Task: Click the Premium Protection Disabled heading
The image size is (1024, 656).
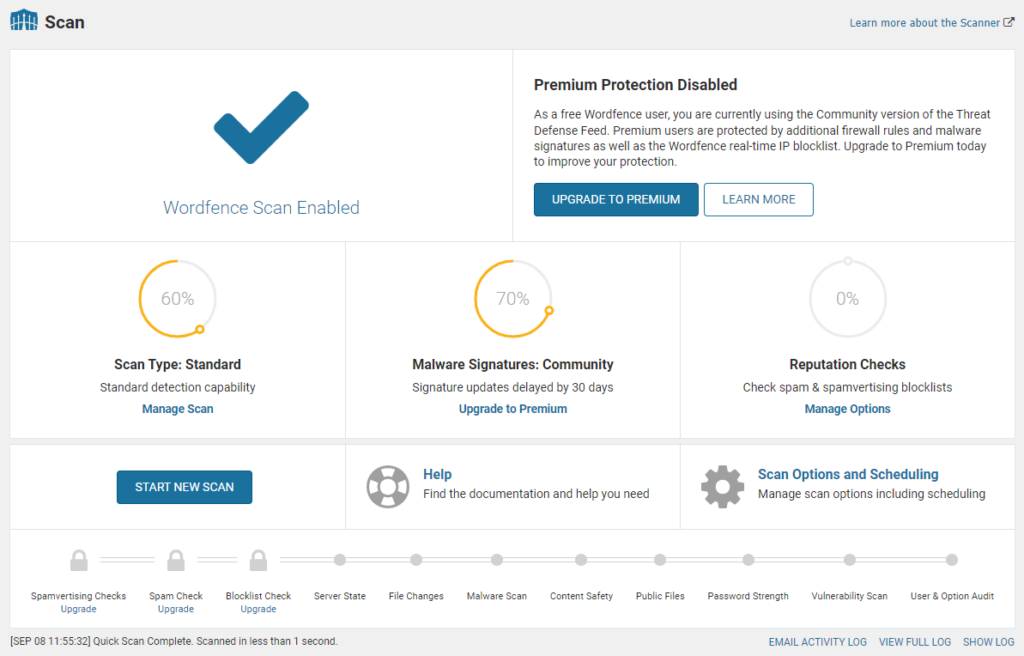Action: click(x=635, y=85)
